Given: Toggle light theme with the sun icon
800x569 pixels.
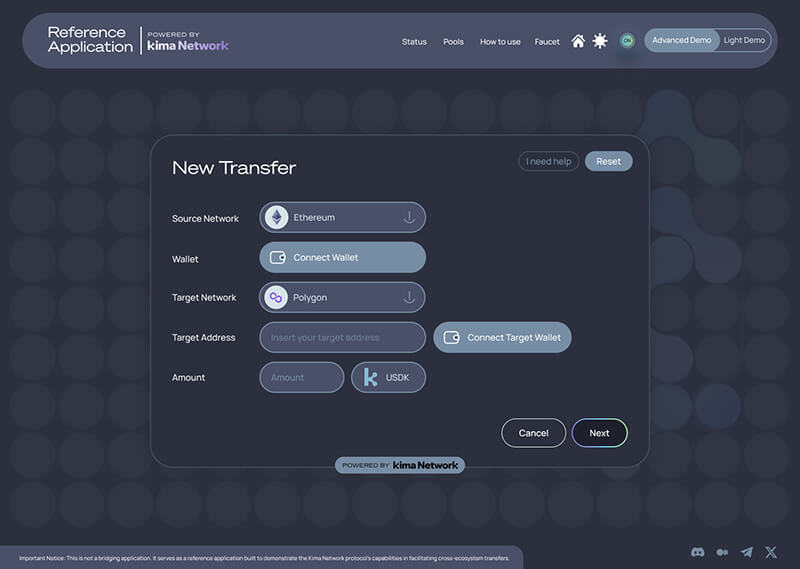Looking at the screenshot, I should click(600, 41).
